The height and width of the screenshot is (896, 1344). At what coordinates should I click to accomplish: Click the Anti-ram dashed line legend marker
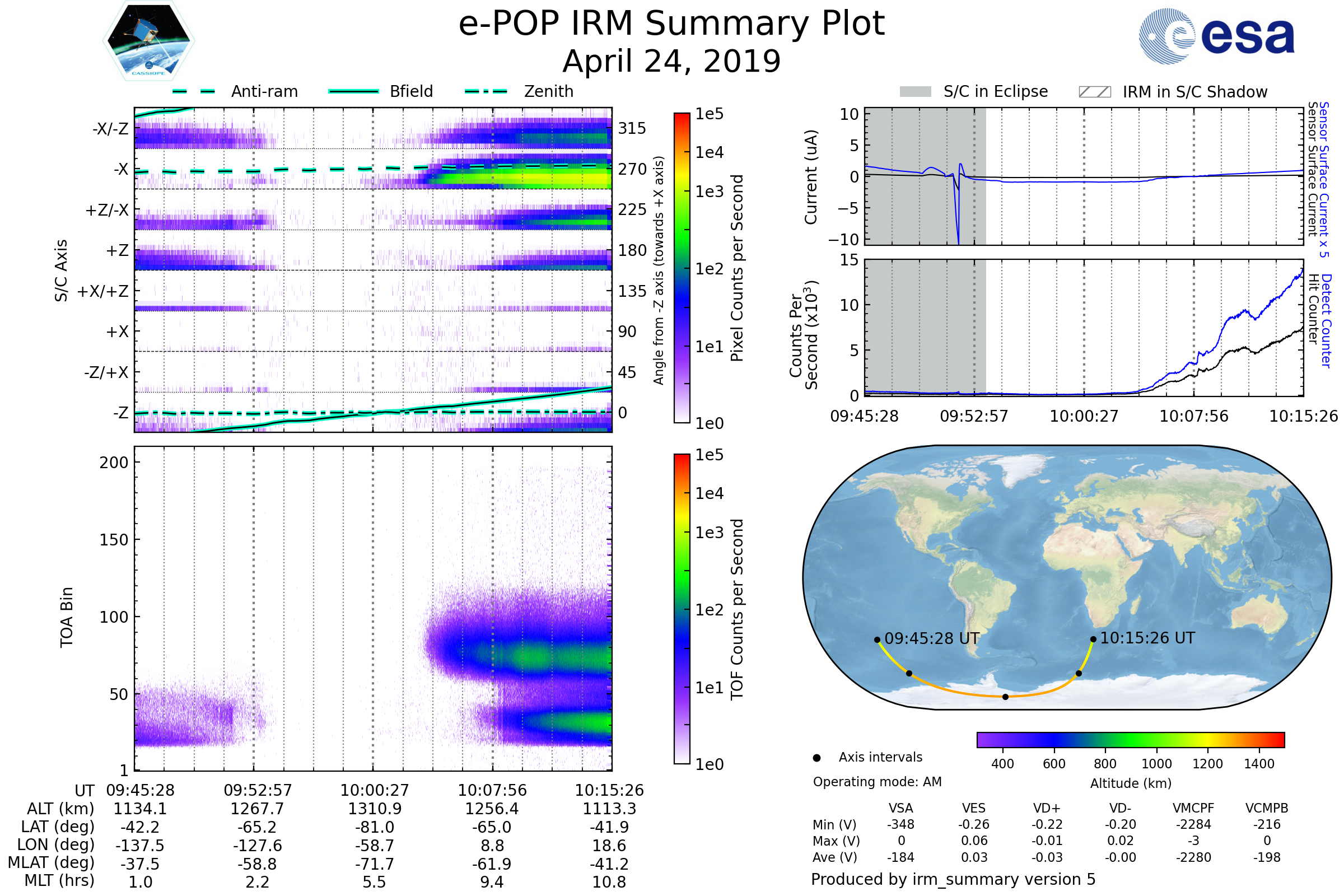tap(194, 91)
